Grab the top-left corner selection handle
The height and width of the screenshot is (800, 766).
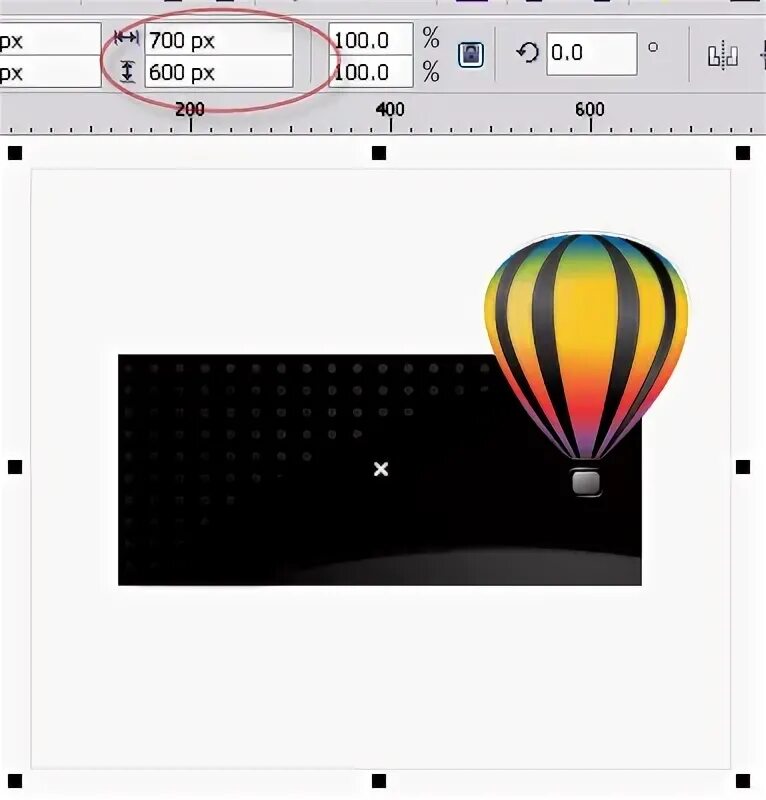coord(15,153)
